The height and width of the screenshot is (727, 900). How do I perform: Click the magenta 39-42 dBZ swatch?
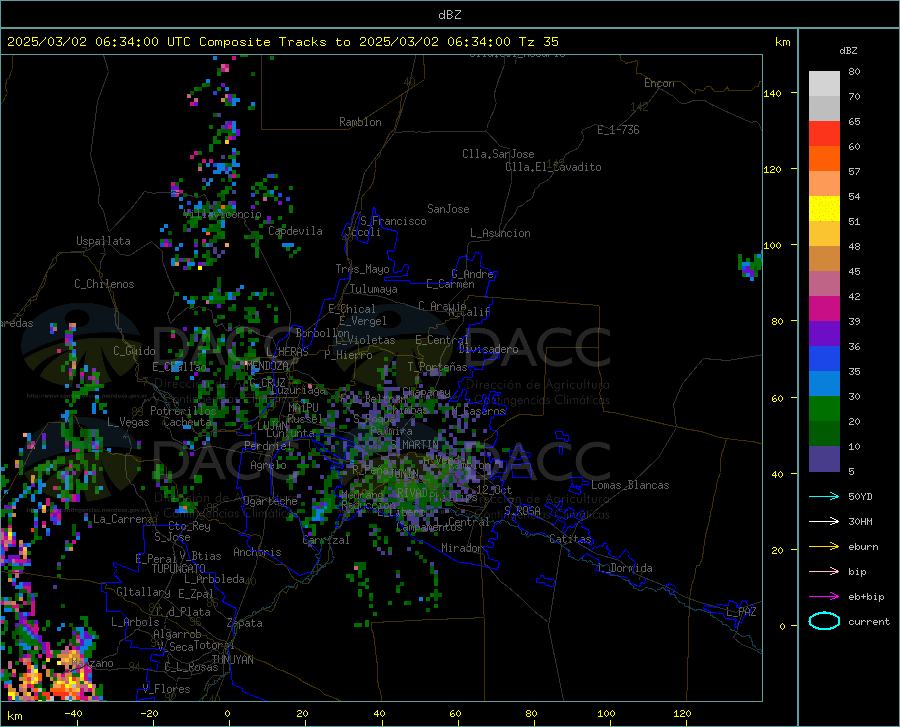click(x=824, y=309)
